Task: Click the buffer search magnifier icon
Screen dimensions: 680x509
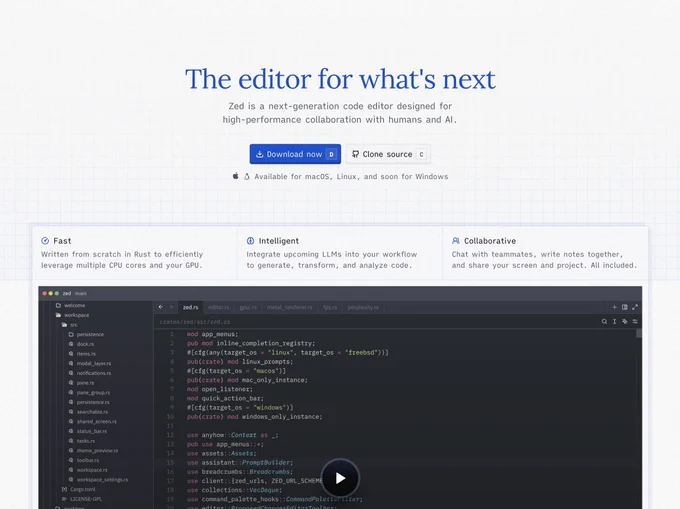Action: point(604,321)
